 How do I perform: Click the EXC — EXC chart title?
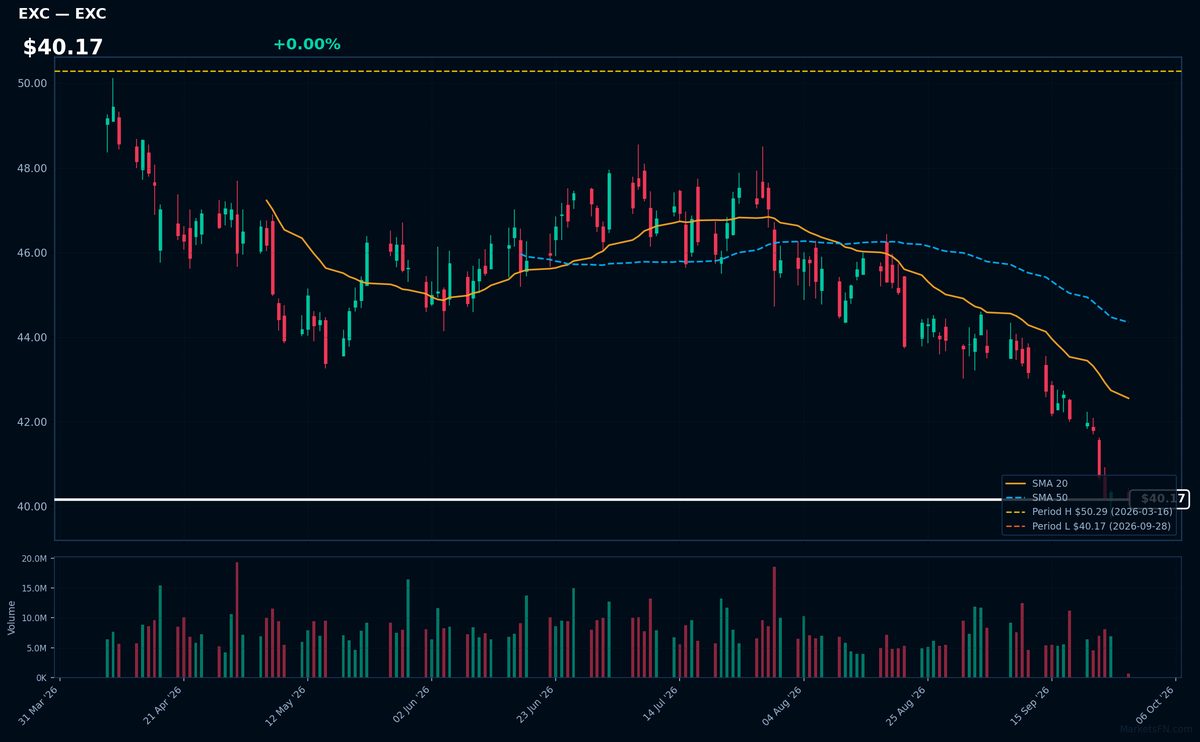[62, 14]
